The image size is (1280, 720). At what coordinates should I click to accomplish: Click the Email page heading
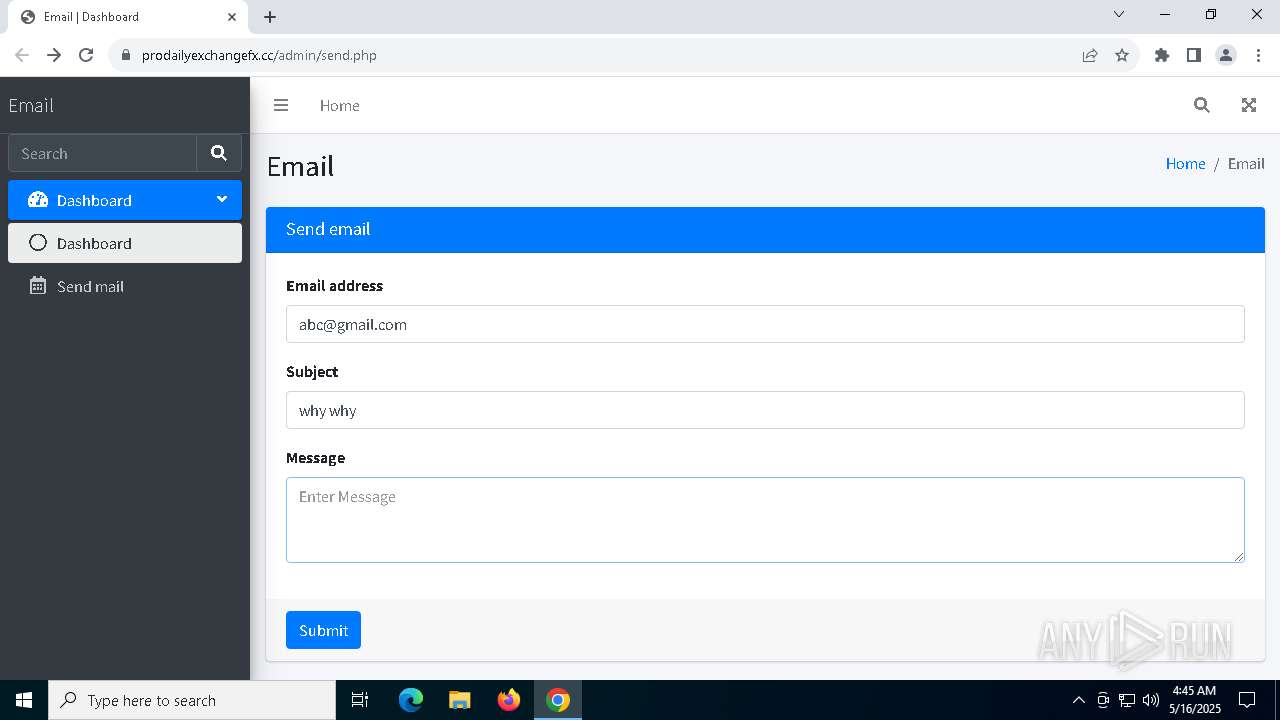(x=300, y=166)
